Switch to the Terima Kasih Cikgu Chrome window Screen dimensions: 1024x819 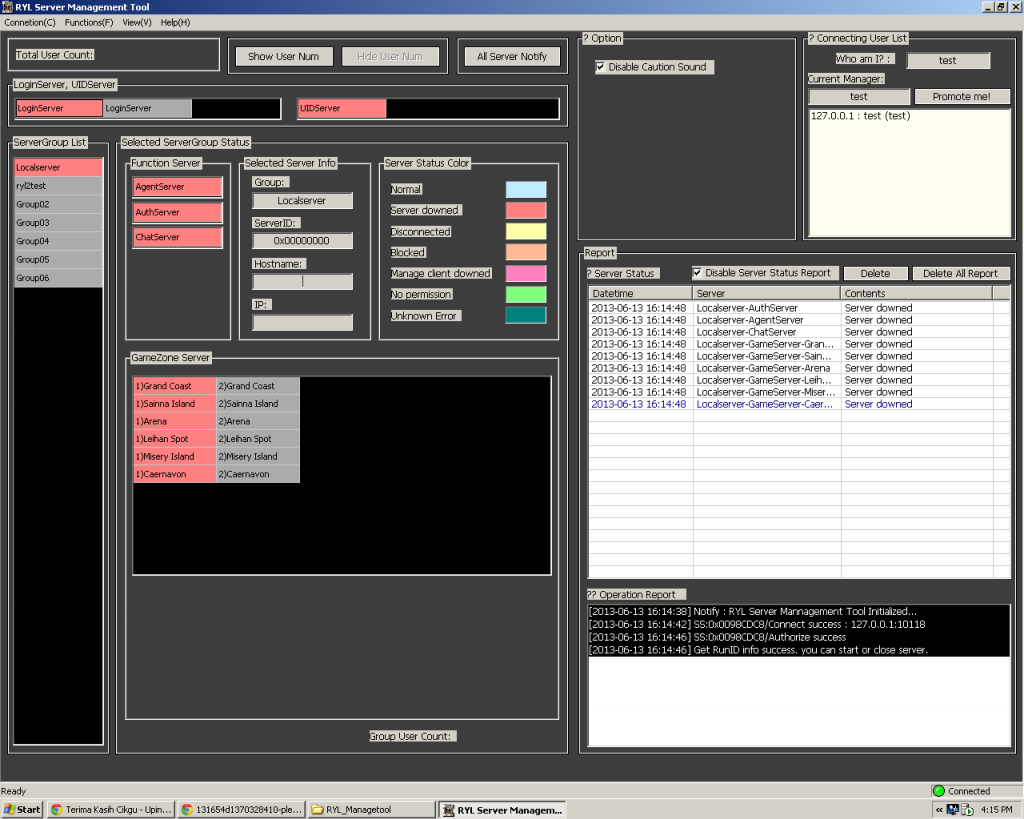pos(110,809)
